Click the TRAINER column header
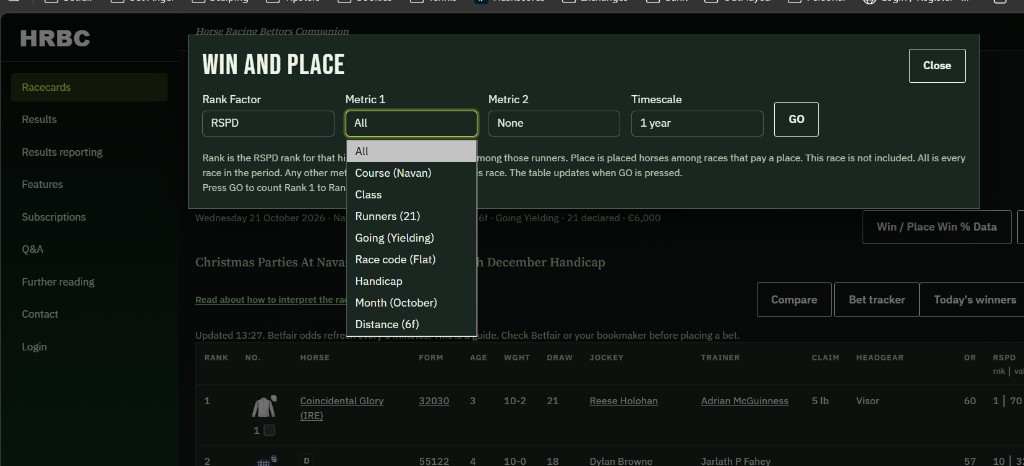This screenshot has height=466, width=1024. click(x=720, y=358)
